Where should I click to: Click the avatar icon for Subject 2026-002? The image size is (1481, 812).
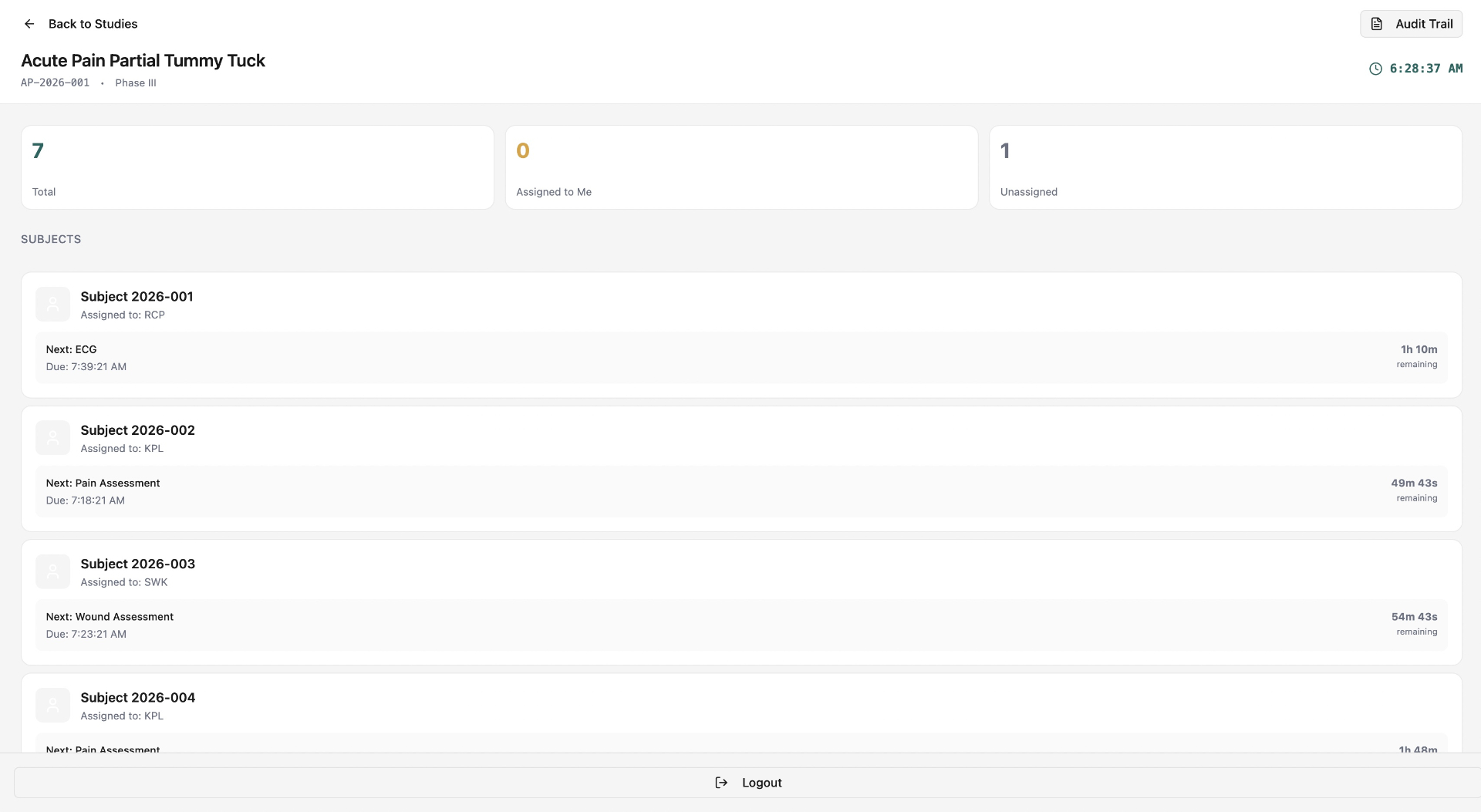[52, 438]
